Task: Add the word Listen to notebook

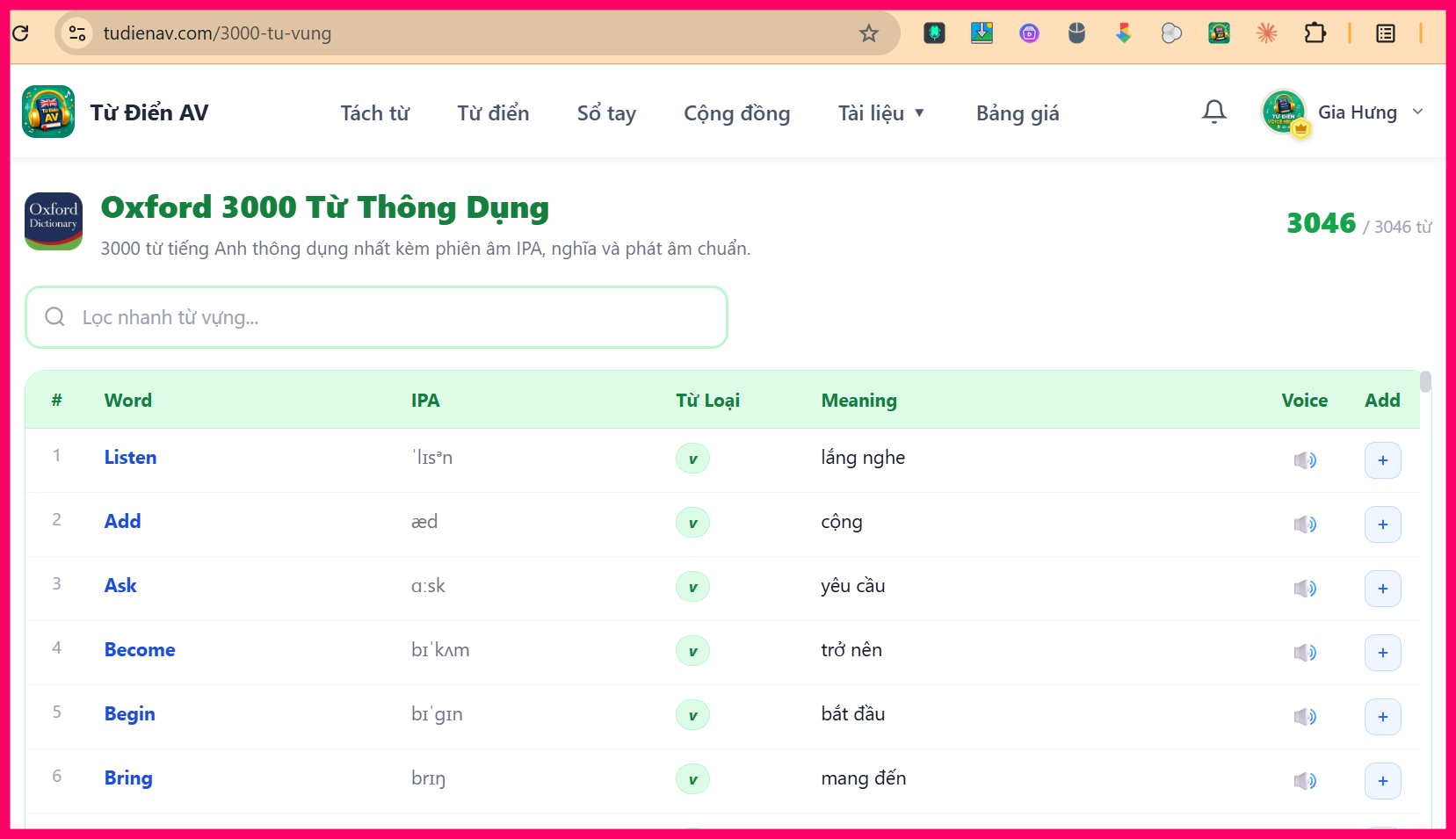Action: click(x=1383, y=460)
